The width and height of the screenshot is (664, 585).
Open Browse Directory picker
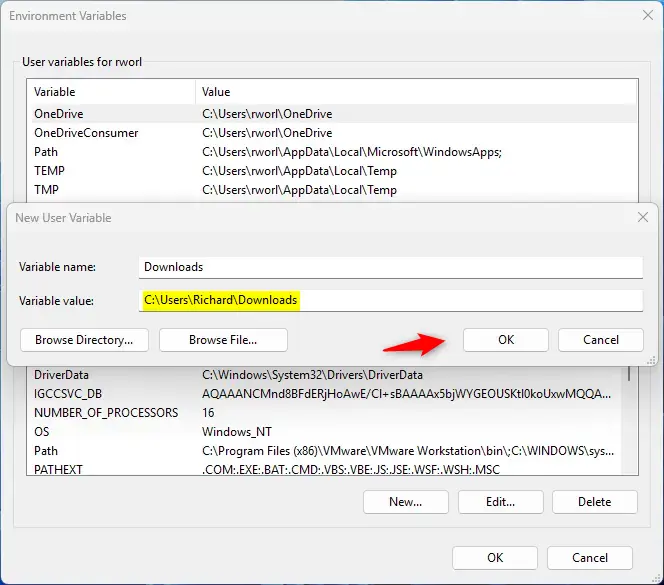84,340
